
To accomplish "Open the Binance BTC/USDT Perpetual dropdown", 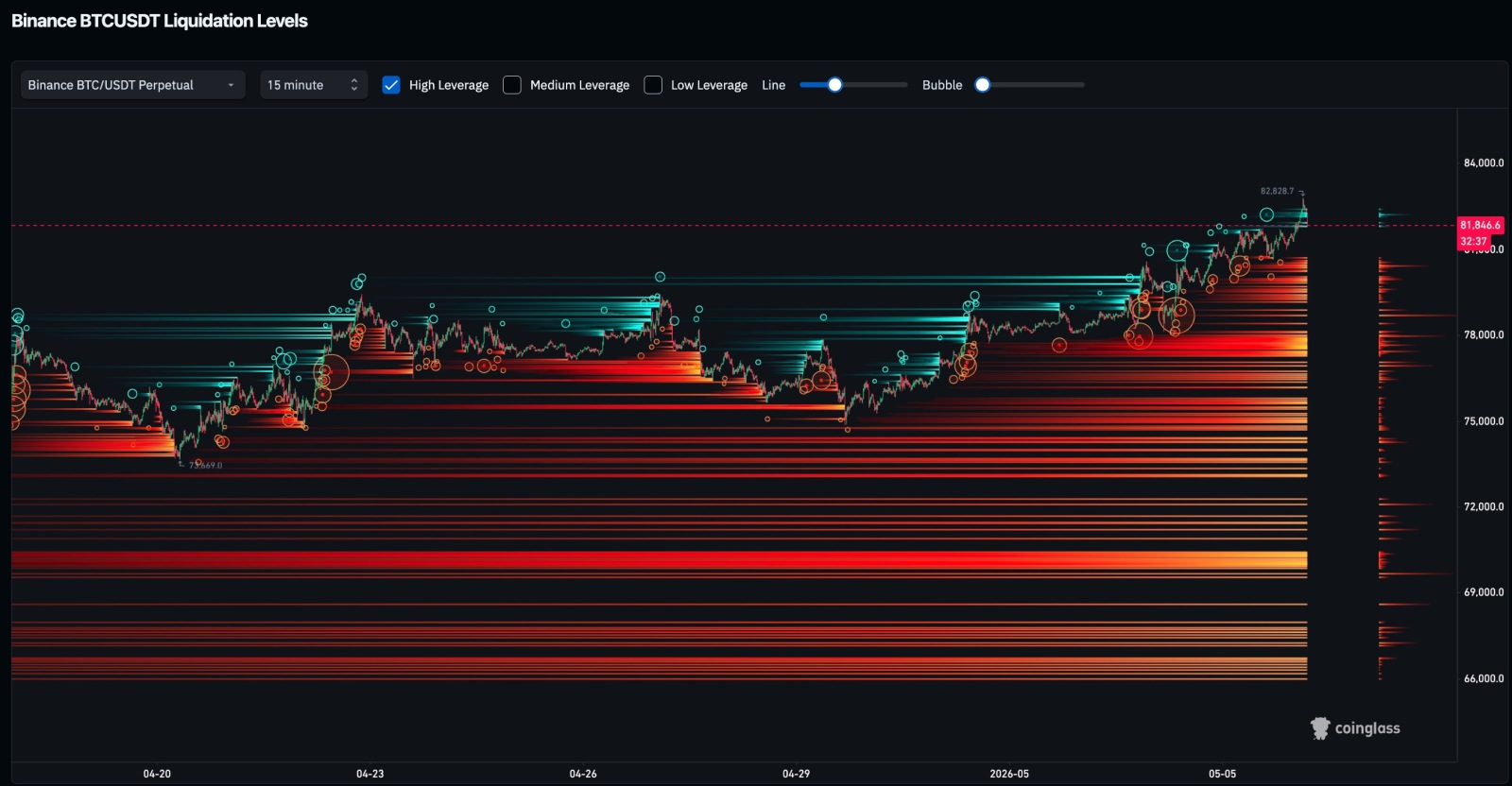I will [132, 85].
